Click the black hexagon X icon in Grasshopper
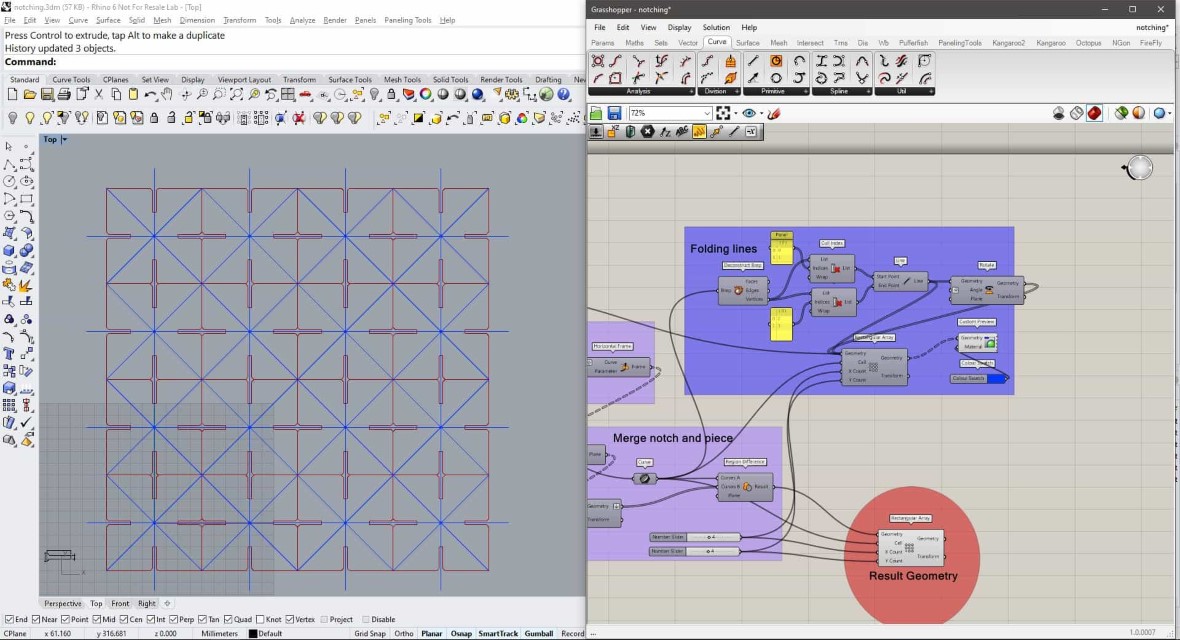This screenshot has width=1180, height=640. pos(647,132)
